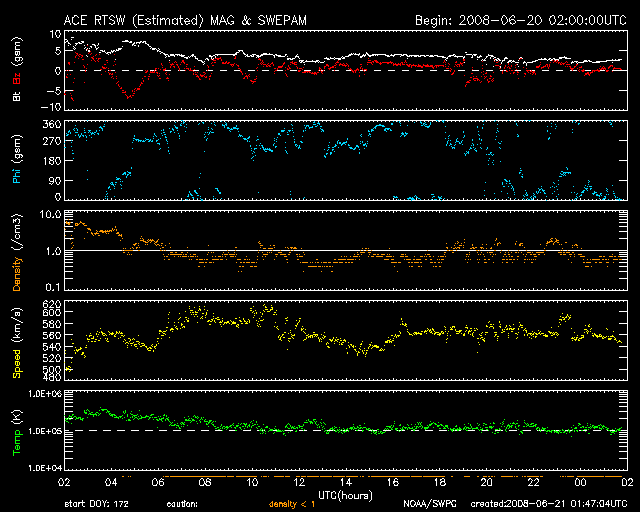The image size is (640, 512).
Task: Click the 'Temp (K)' axis label
Action: (17, 432)
